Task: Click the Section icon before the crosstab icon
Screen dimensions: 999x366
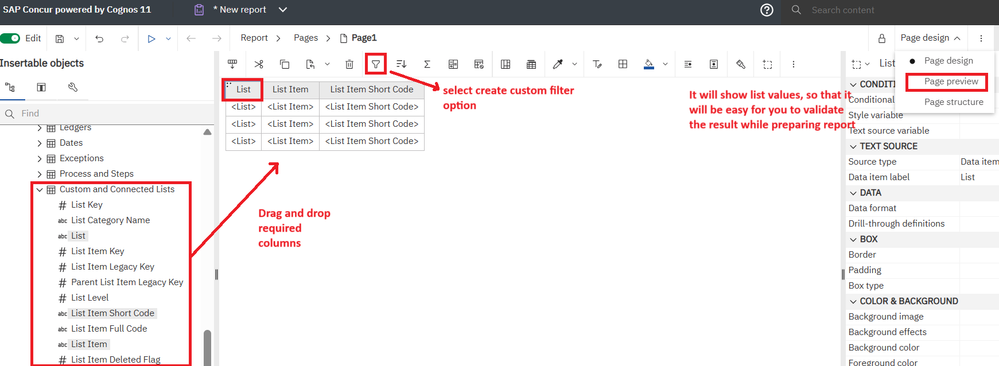Action: tap(479, 64)
